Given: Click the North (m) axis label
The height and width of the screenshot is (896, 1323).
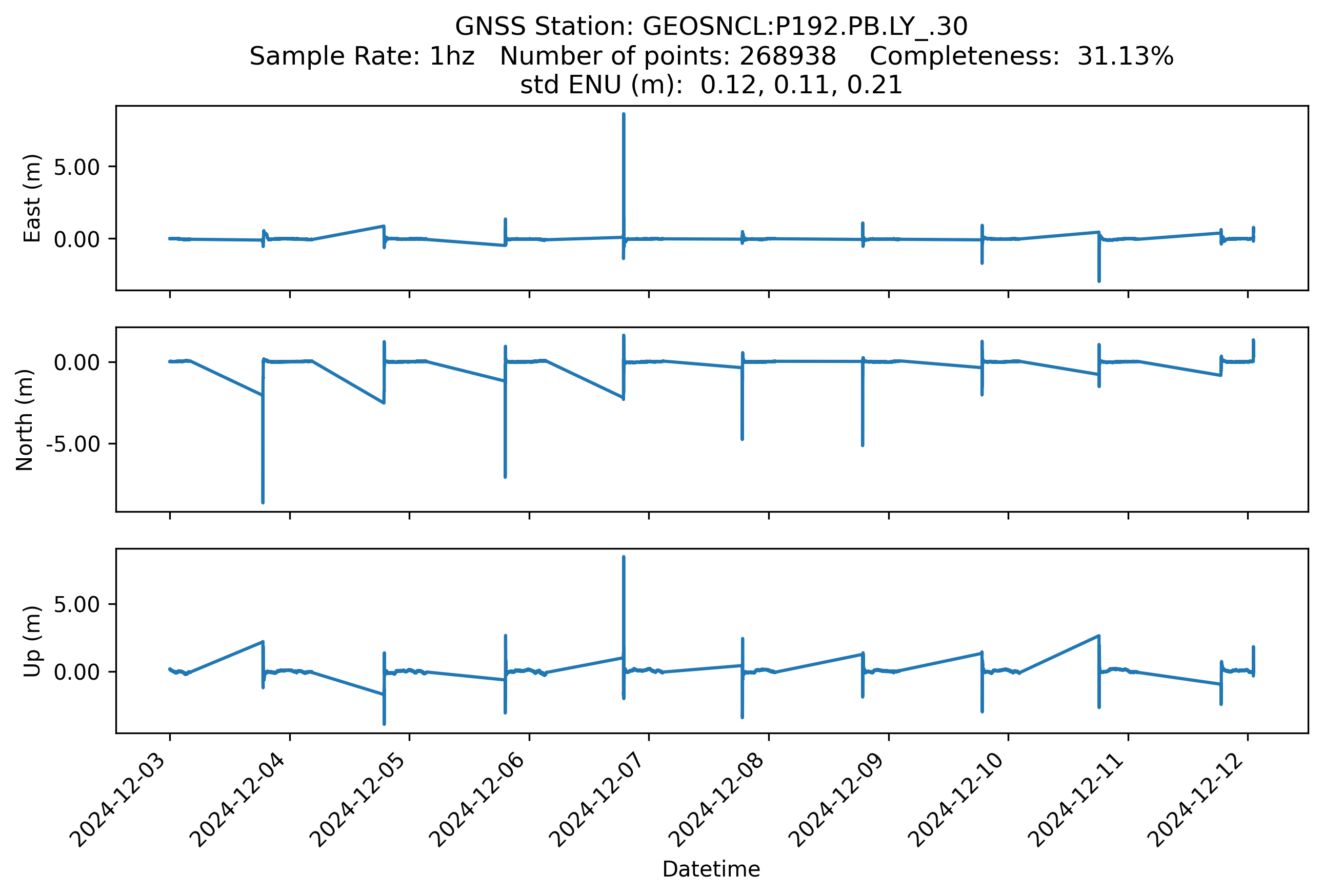Looking at the screenshot, I should (25, 420).
